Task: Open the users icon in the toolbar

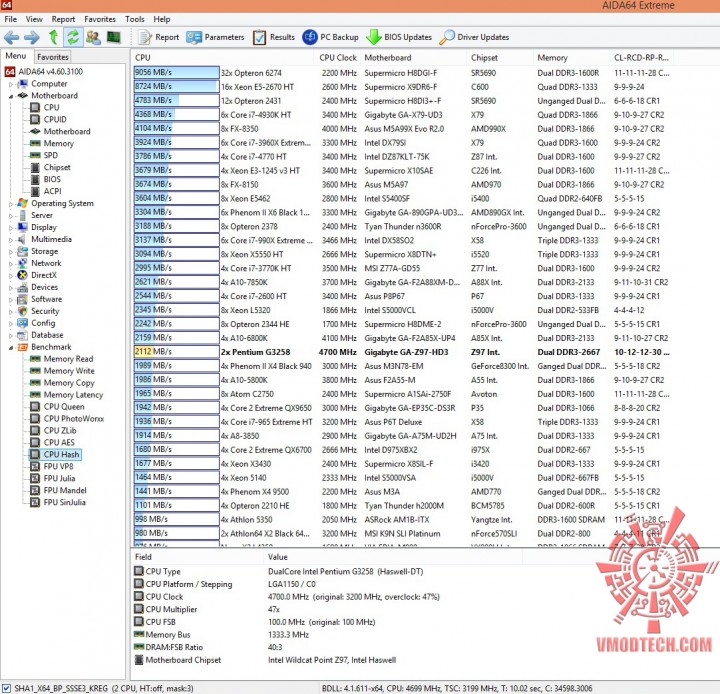Action: pos(93,37)
